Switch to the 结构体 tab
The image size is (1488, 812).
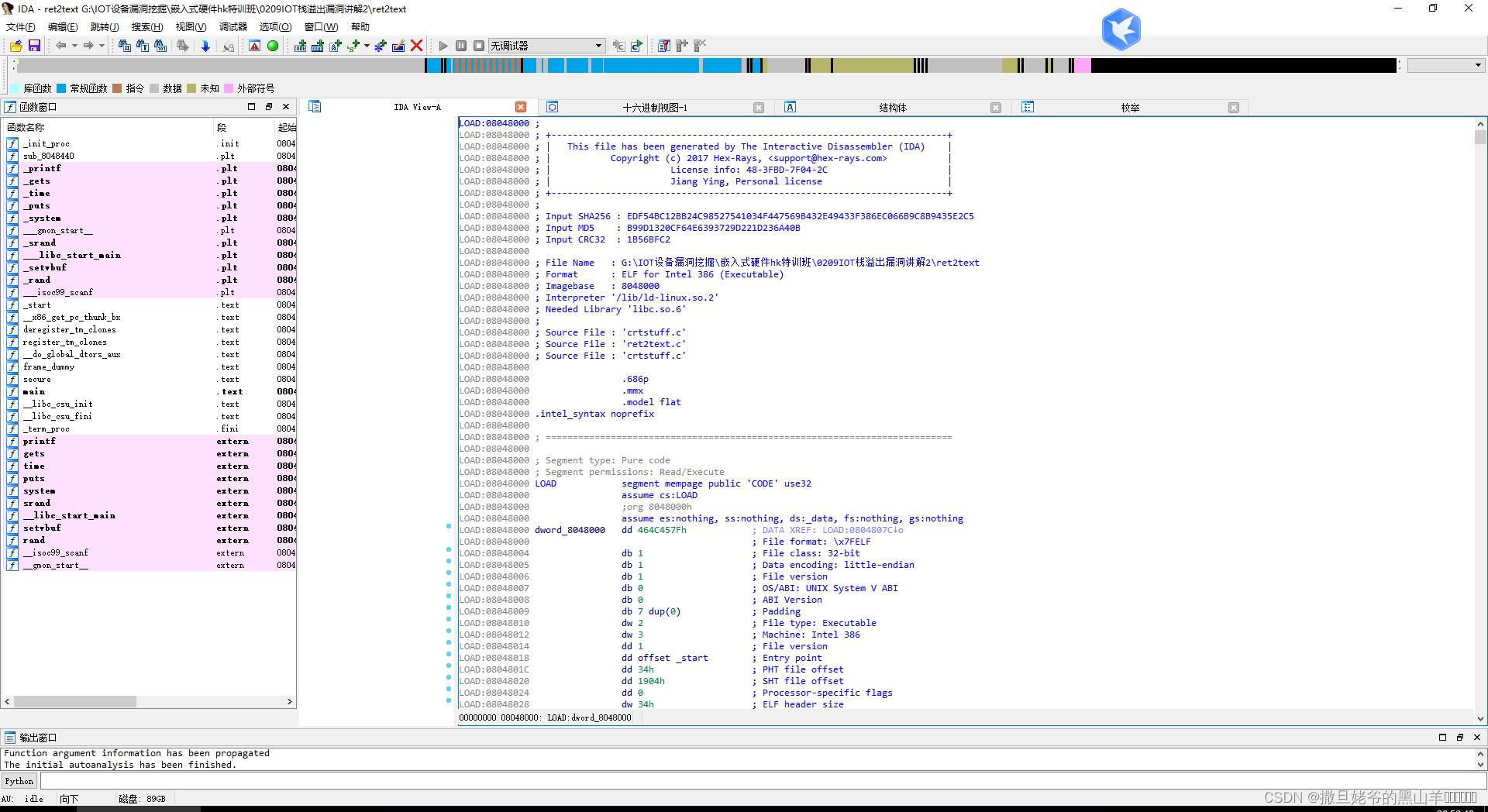click(892, 108)
